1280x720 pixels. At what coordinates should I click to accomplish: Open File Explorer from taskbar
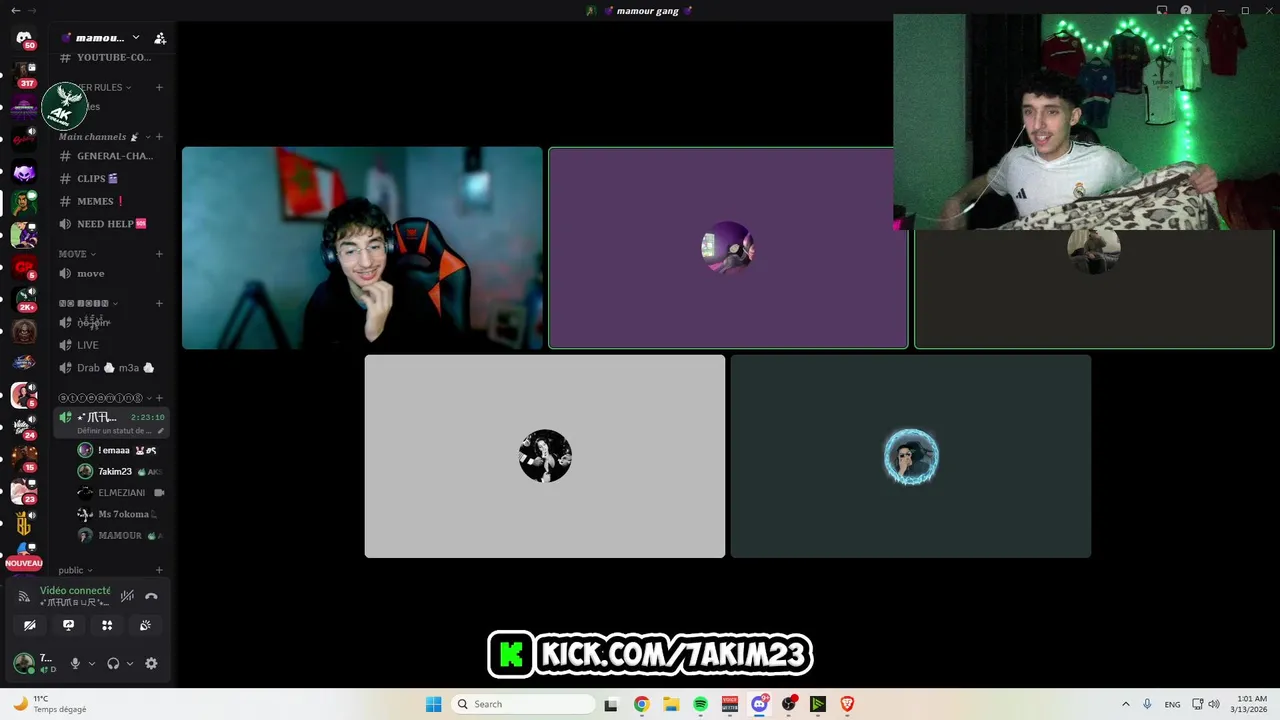point(671,704)
